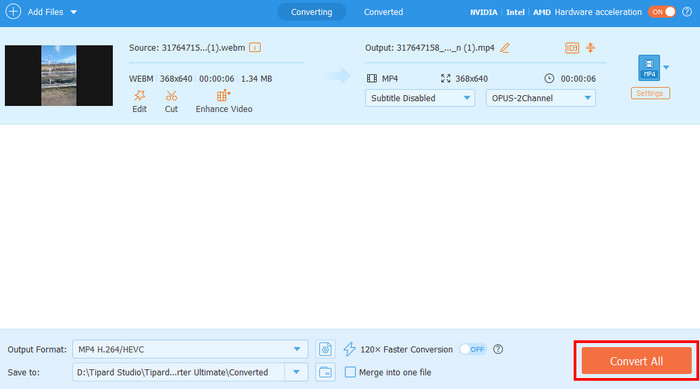
Task: Check Merge into one file
Action: pos(350,372)
